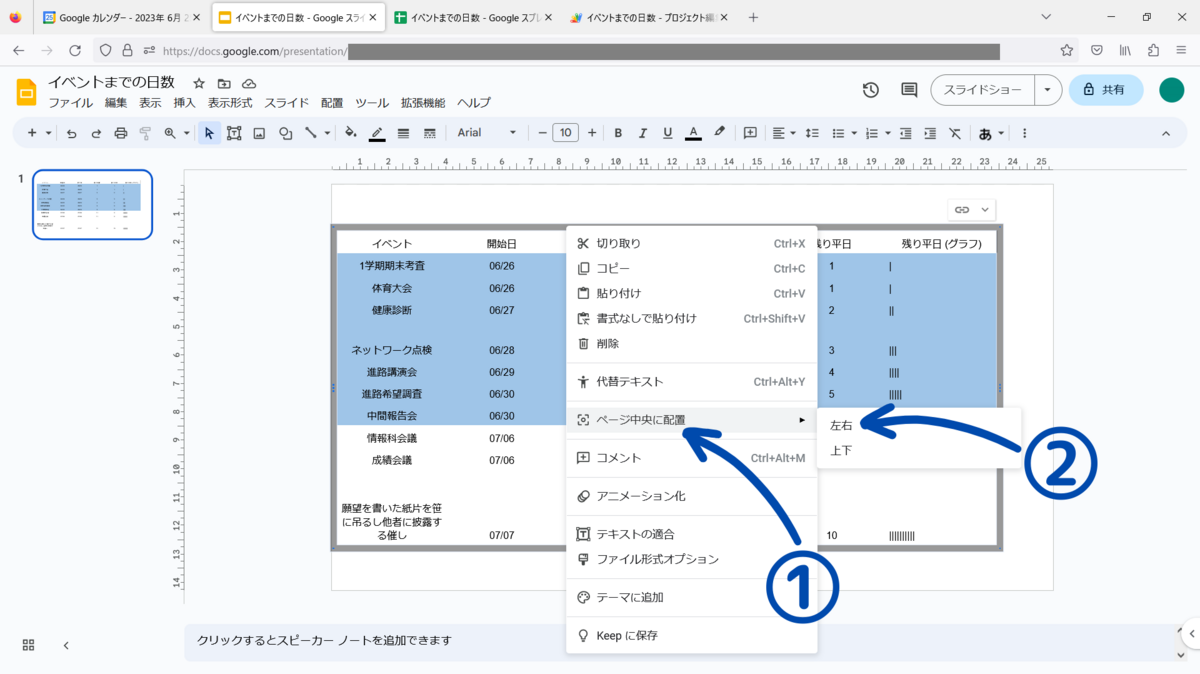Click the 共有 share button
Image resolution: width=1200 pixels, height=674 pixels.
(1106, 90)
